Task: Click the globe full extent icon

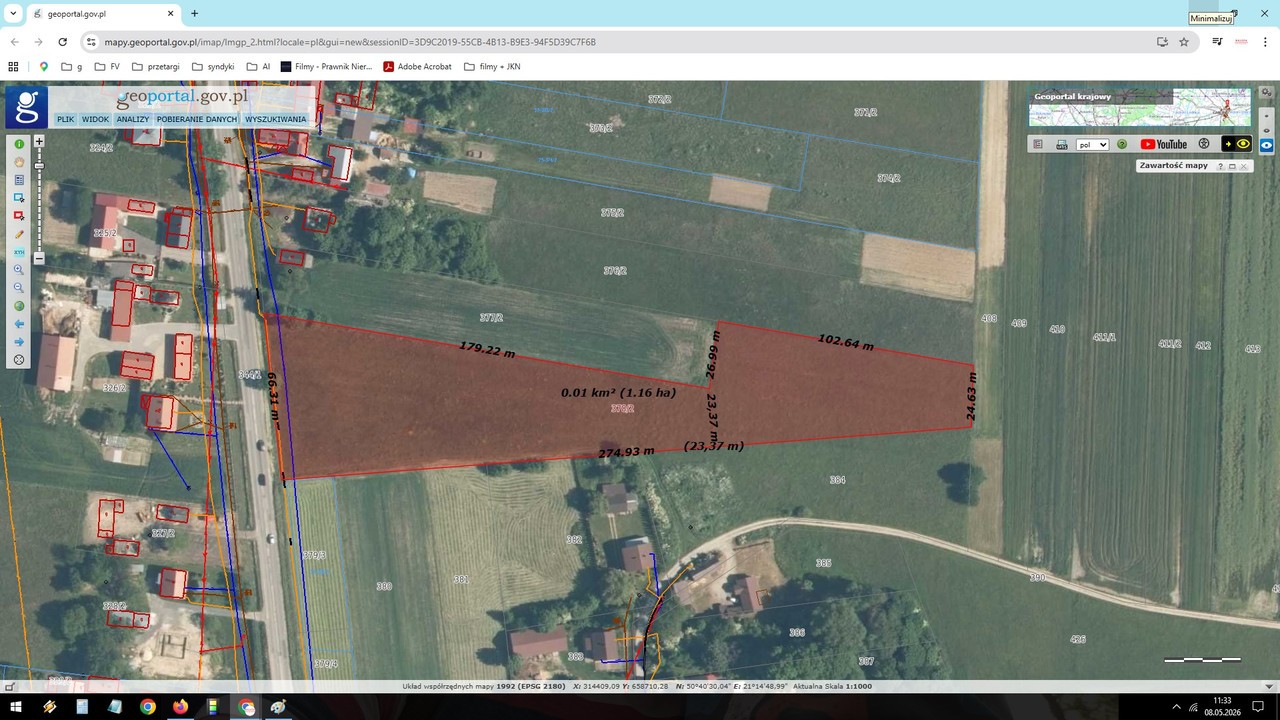Action: [x=19, y=306]
